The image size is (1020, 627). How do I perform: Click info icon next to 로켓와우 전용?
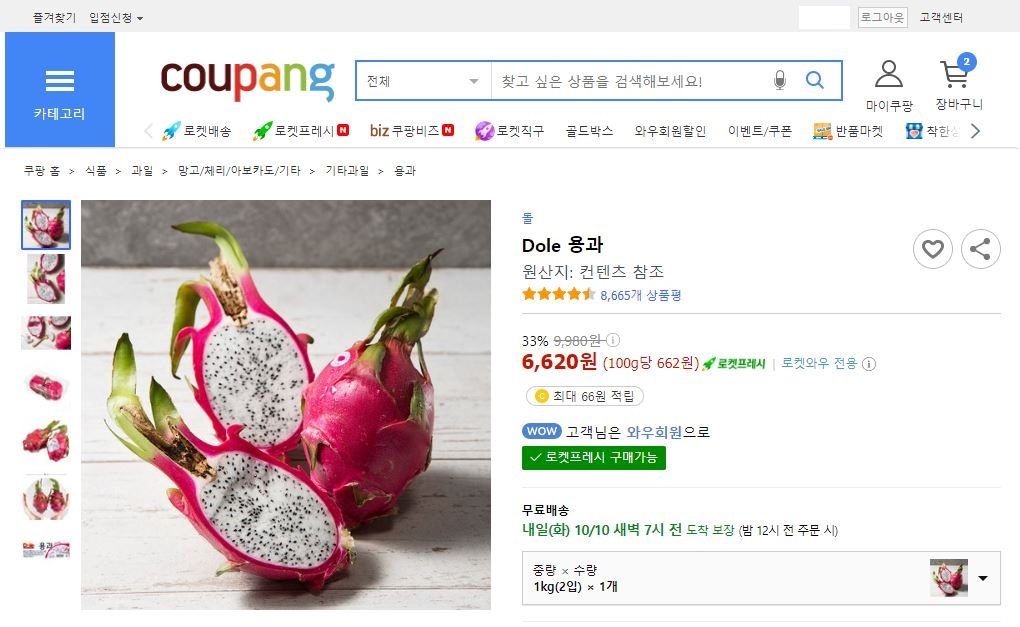tap(869, 364)
